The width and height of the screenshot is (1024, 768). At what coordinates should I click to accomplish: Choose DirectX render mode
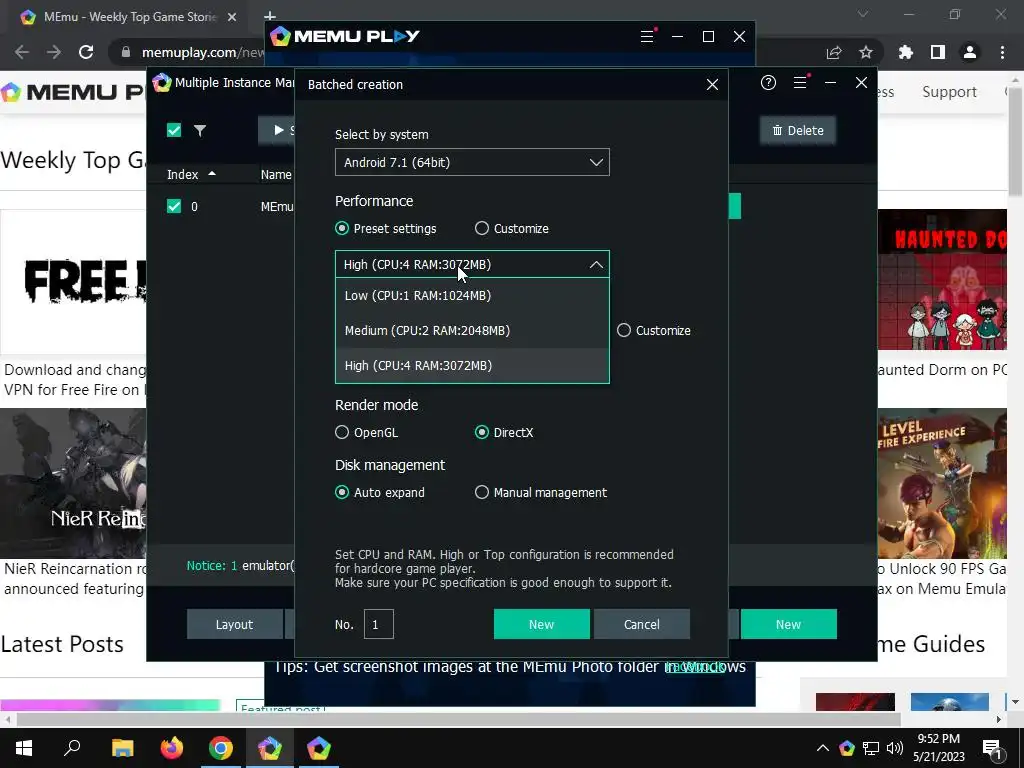click(481, 432)
